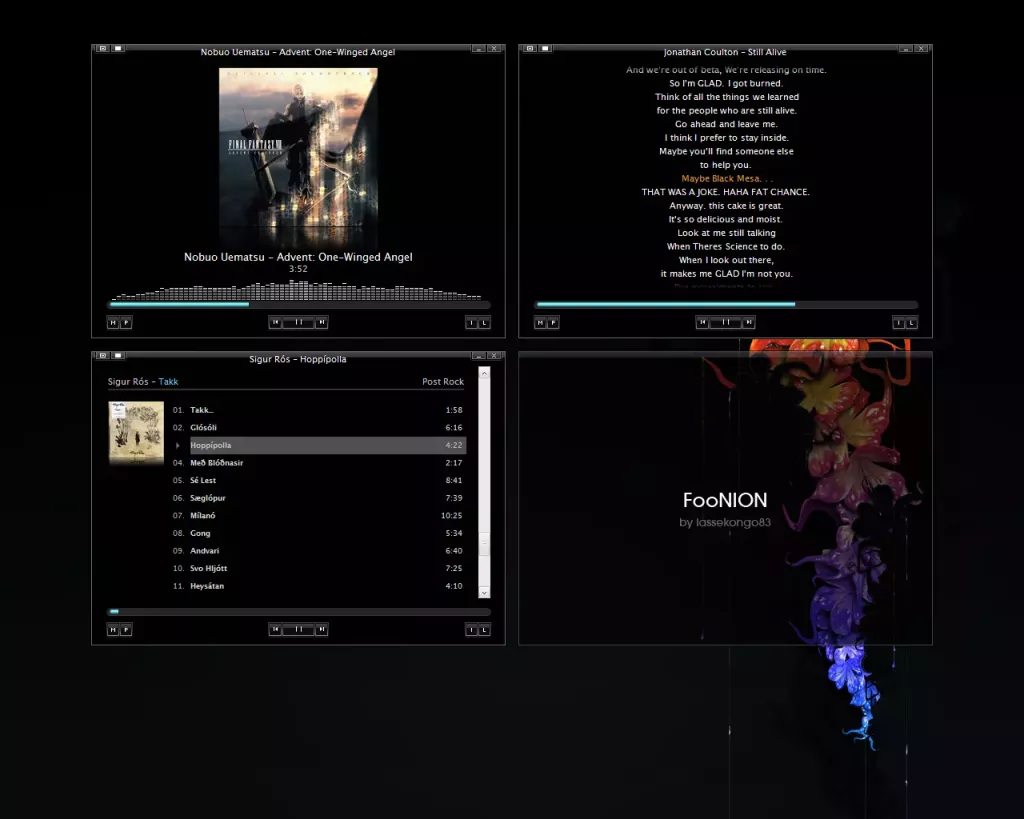Go to previous track in Still Alive window

pos(702,323)
